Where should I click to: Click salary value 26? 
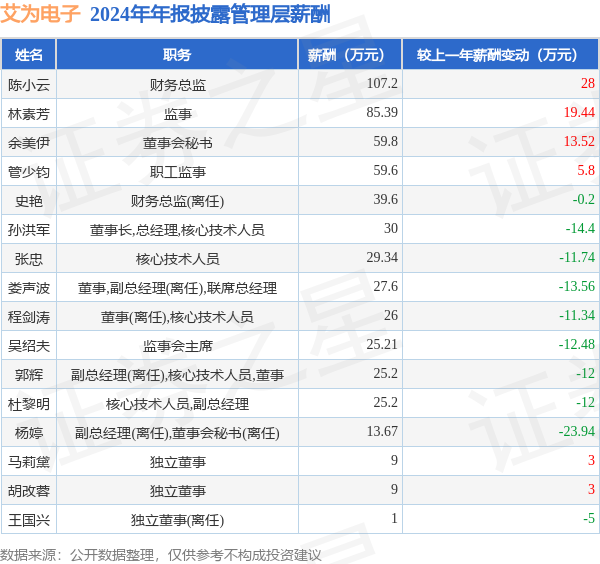(x=391, y=316)
